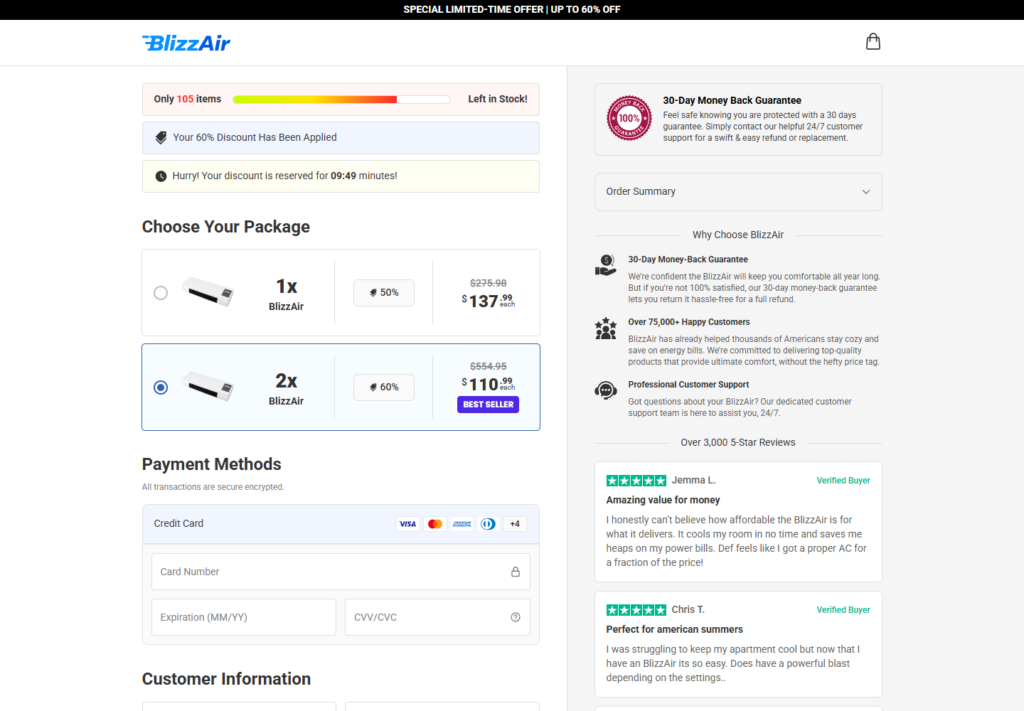Click the 'Customer Information' heading
Screen dimensions: 1024x711
click(226, 679)
